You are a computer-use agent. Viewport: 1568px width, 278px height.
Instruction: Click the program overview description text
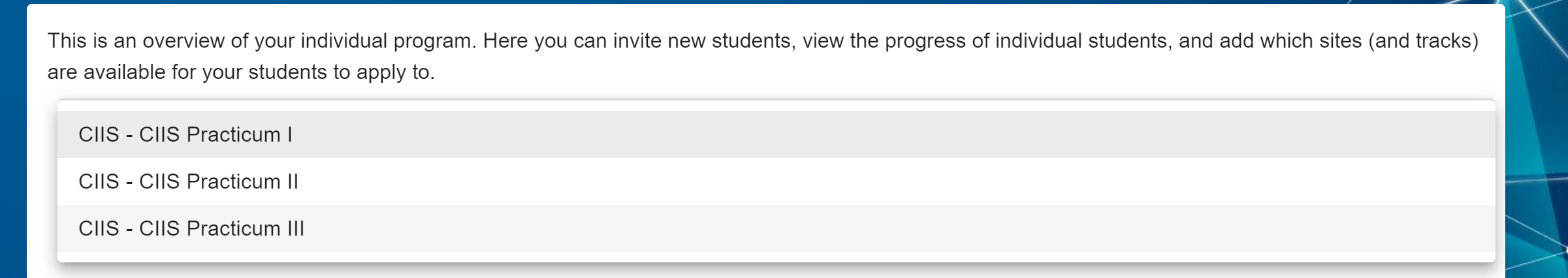tap(763, 56)
